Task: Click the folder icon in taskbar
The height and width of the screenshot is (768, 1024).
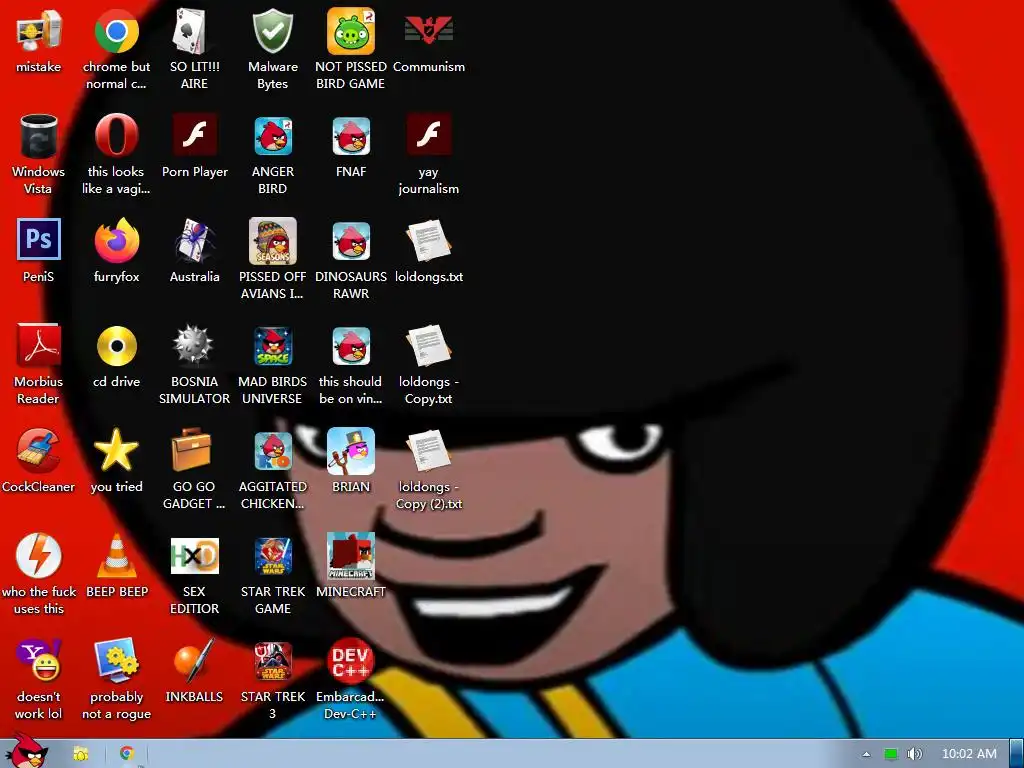Action: point(80,754)
